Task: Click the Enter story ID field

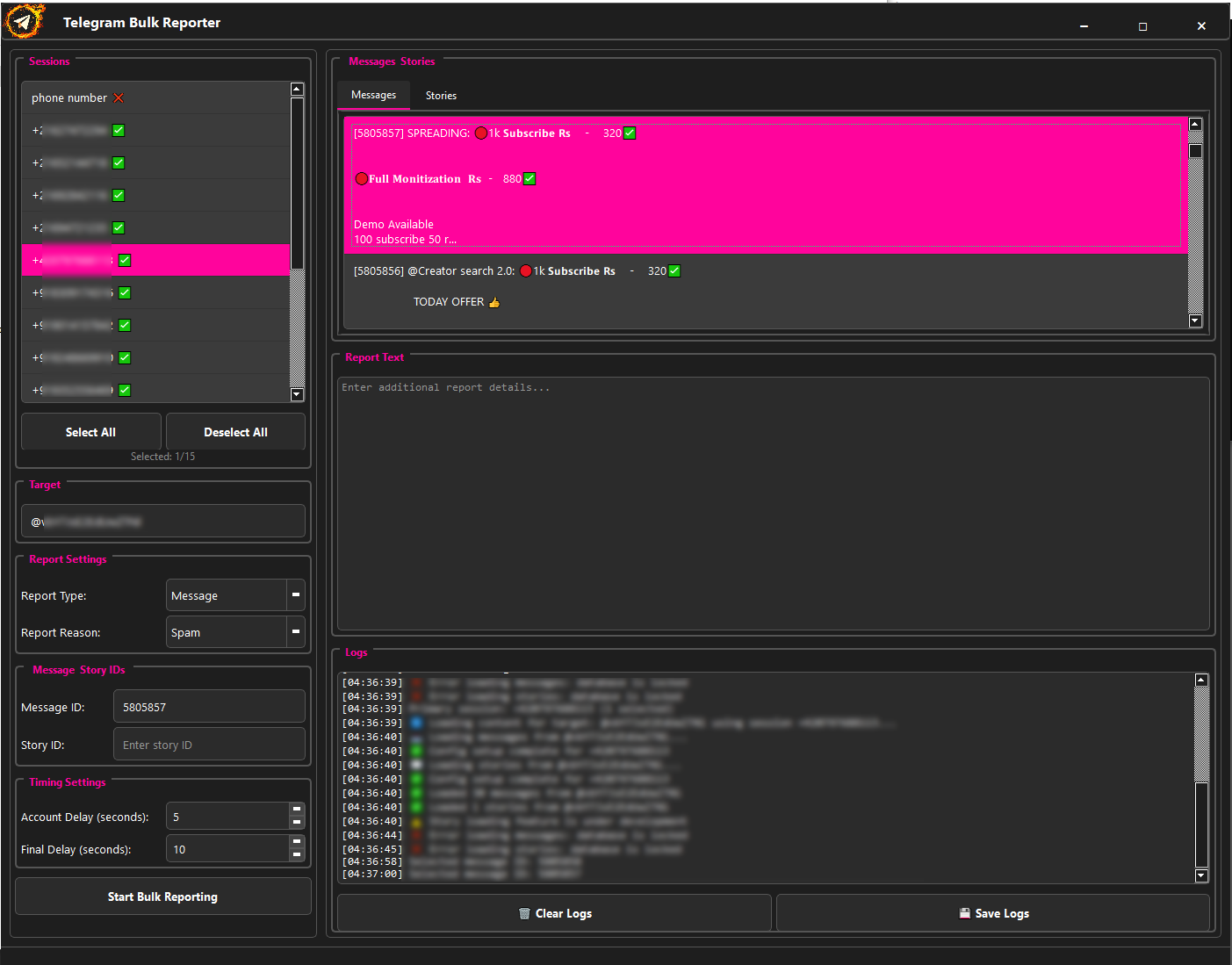Action: point(208,744)
